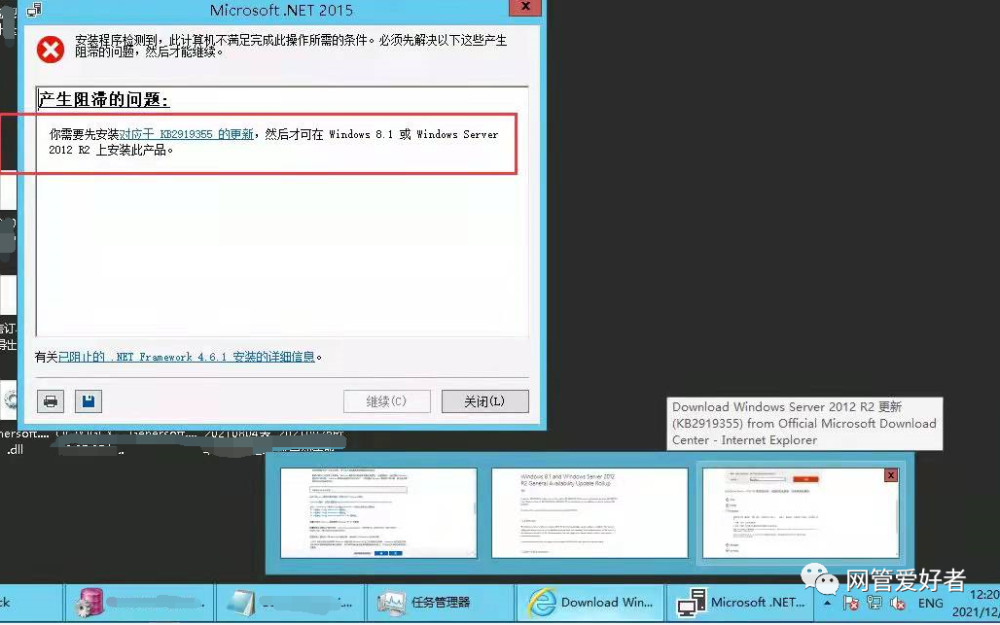Show hidden tray icons arrow

click(x=828, y=603)
